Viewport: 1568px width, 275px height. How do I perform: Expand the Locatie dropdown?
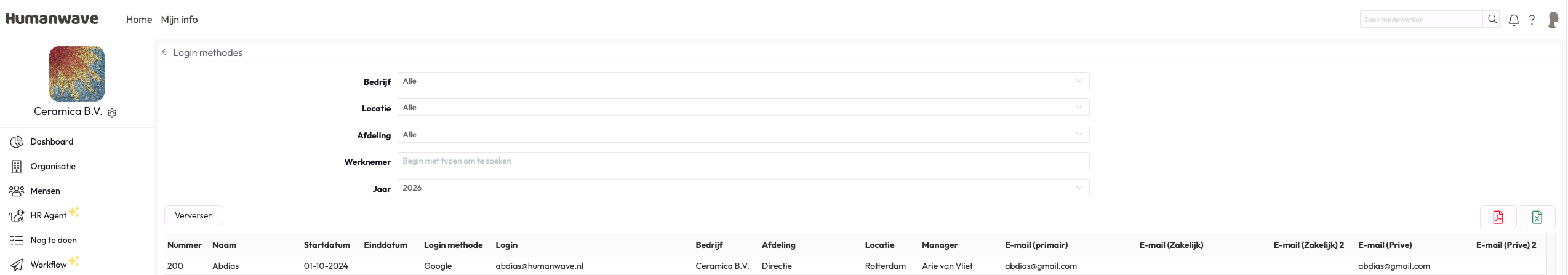pyautogui.click(x=743, y=108)
